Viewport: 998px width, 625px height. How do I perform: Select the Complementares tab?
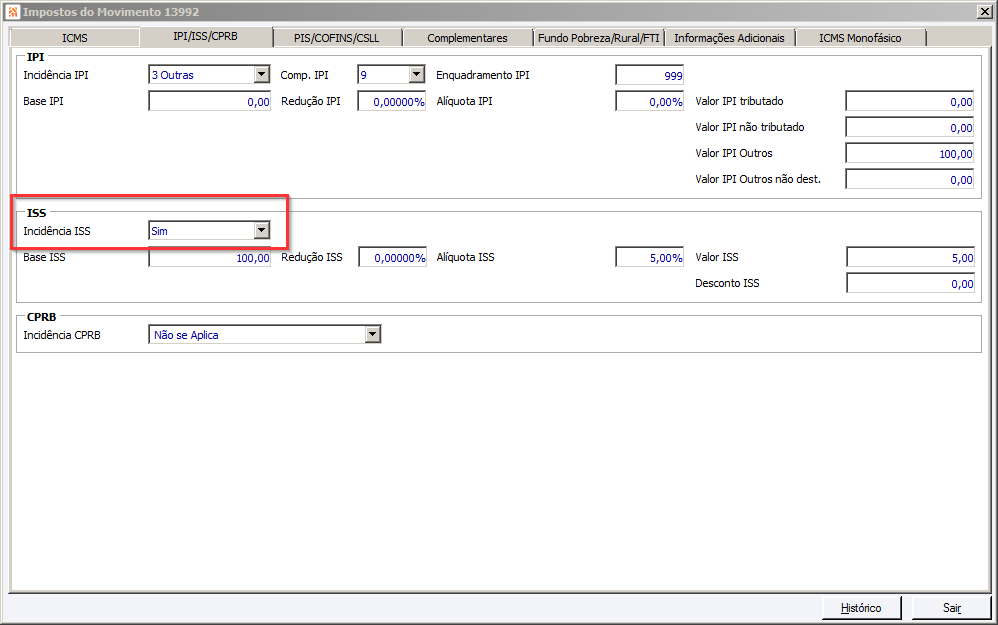click(467, 38)
